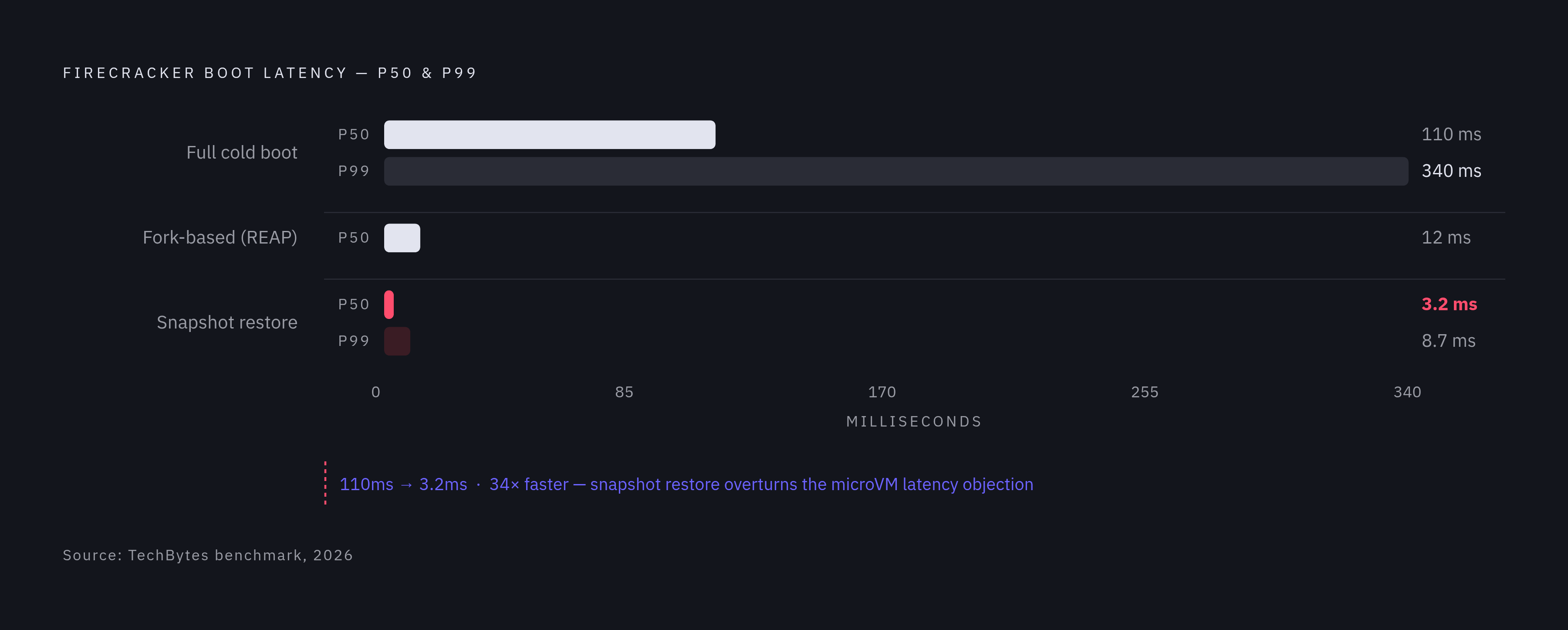Click the MILLISECONDS axis title
Viewport: 1568px width, 630px height.
click(x=914, y=422)
